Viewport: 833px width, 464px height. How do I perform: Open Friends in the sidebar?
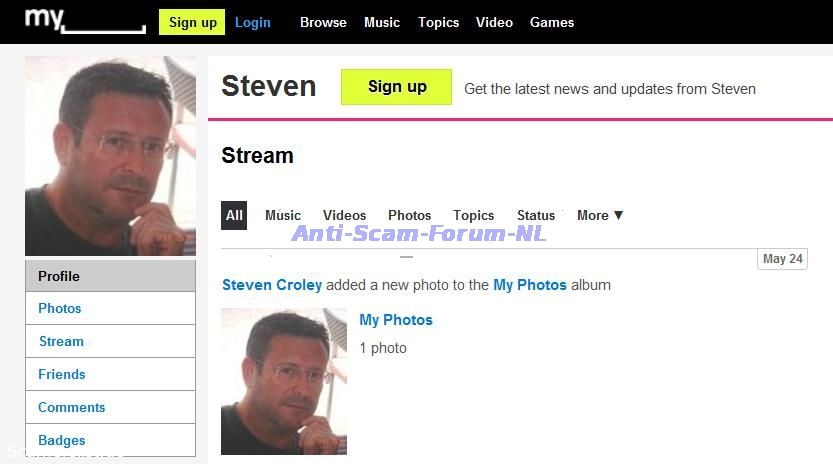pyautogui.click(x=62, y=374)
